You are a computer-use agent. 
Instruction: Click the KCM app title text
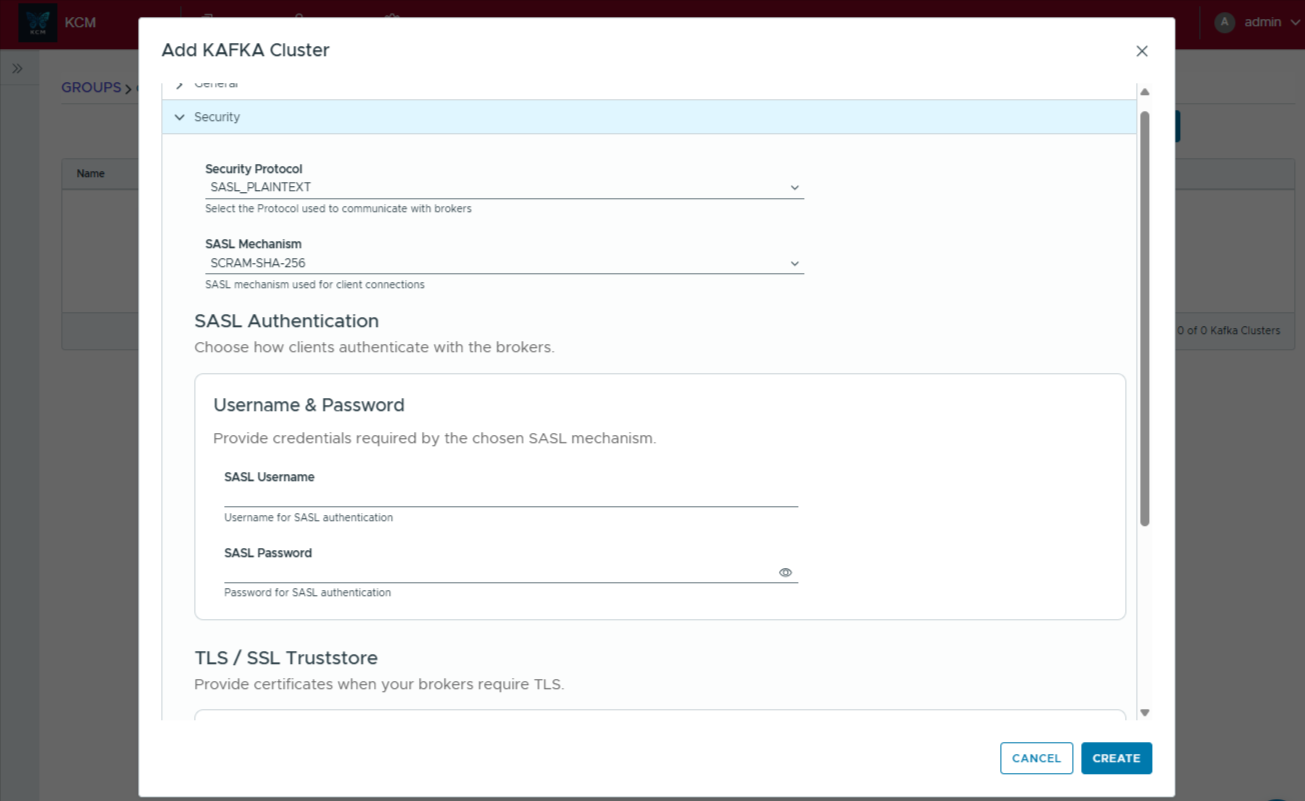click(x=80, y=22)
